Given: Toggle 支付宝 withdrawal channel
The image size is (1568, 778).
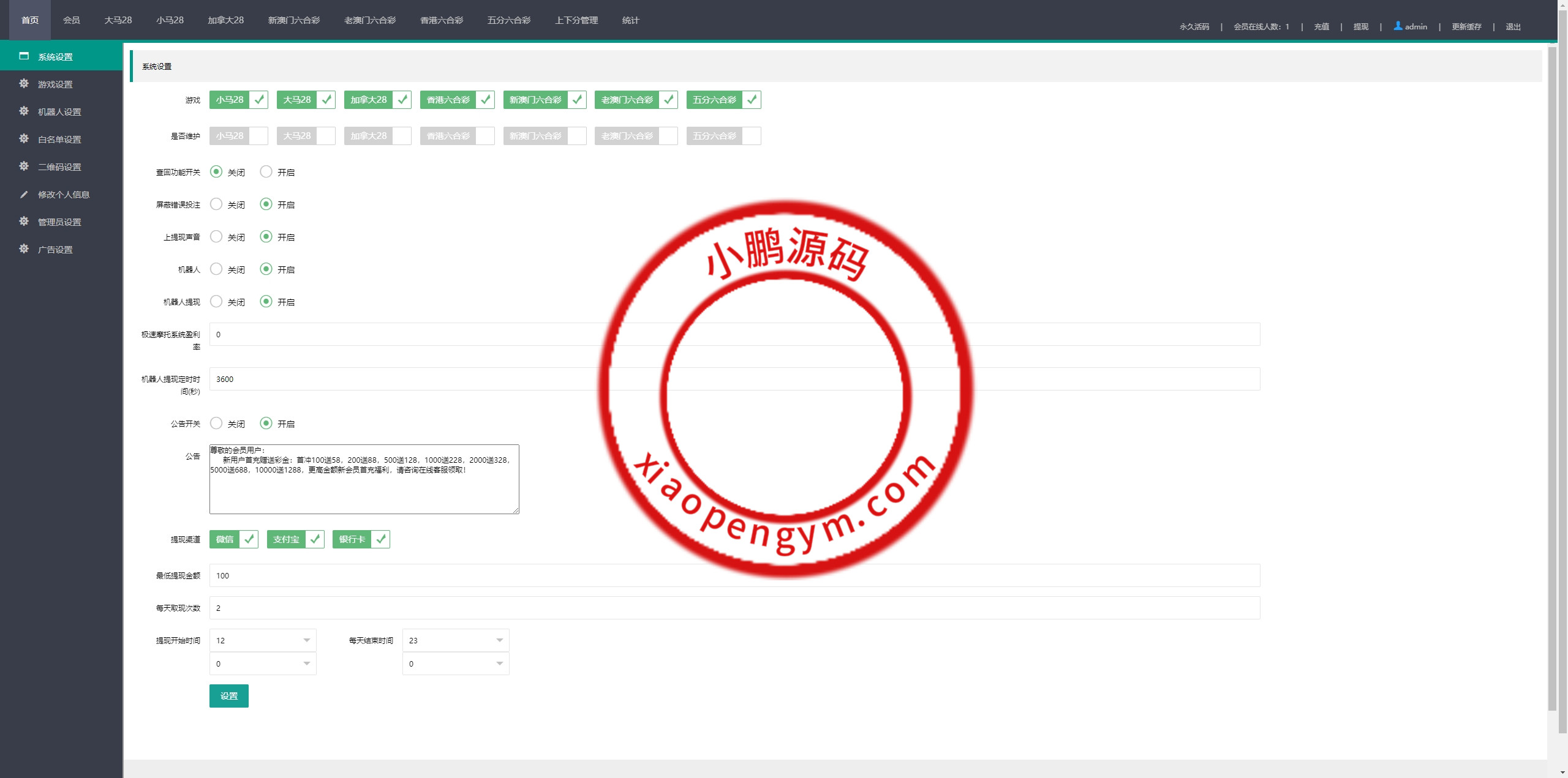Looking at the screenshot, I should click(295, 539).
